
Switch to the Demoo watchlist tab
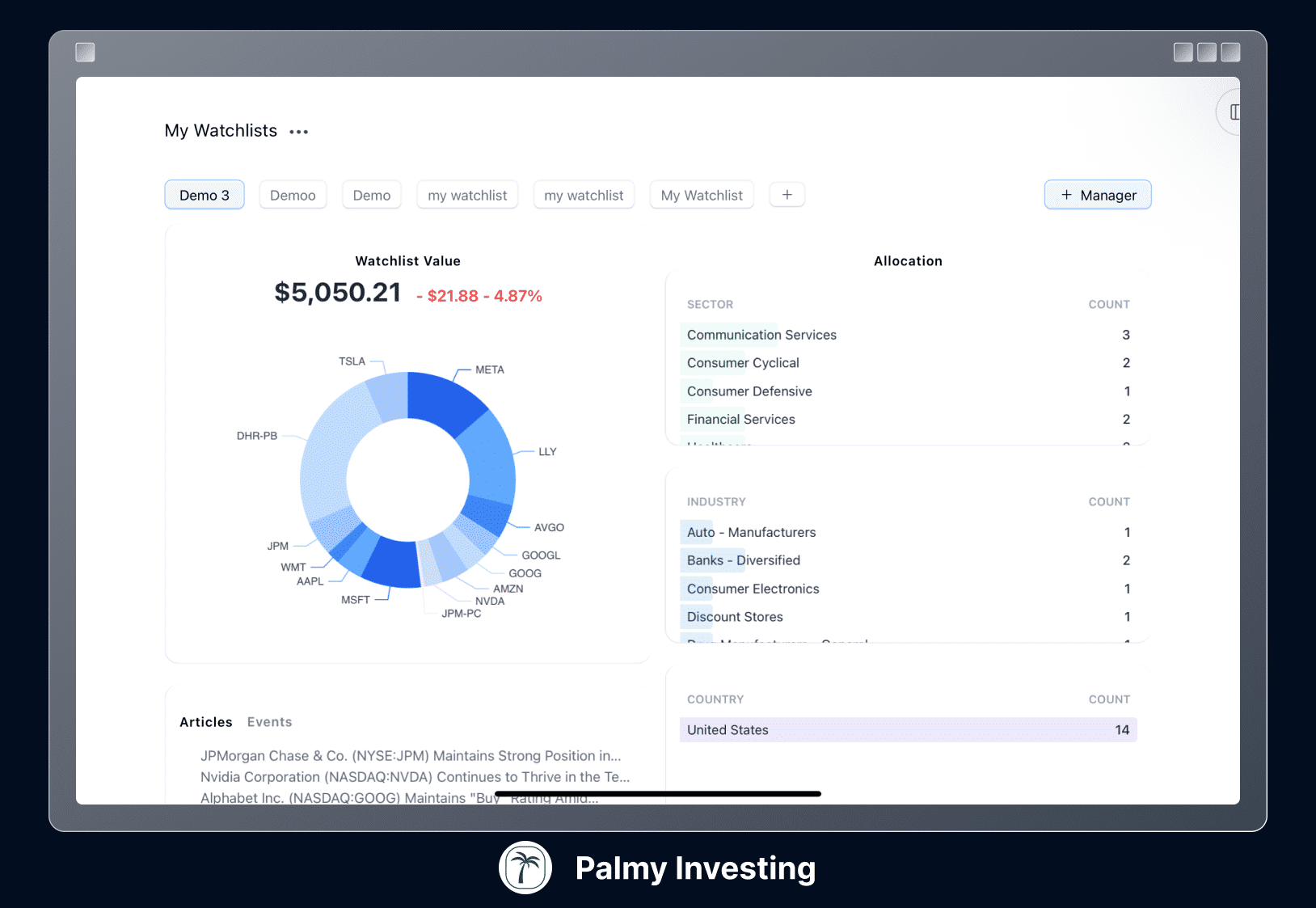coord(293,195)
